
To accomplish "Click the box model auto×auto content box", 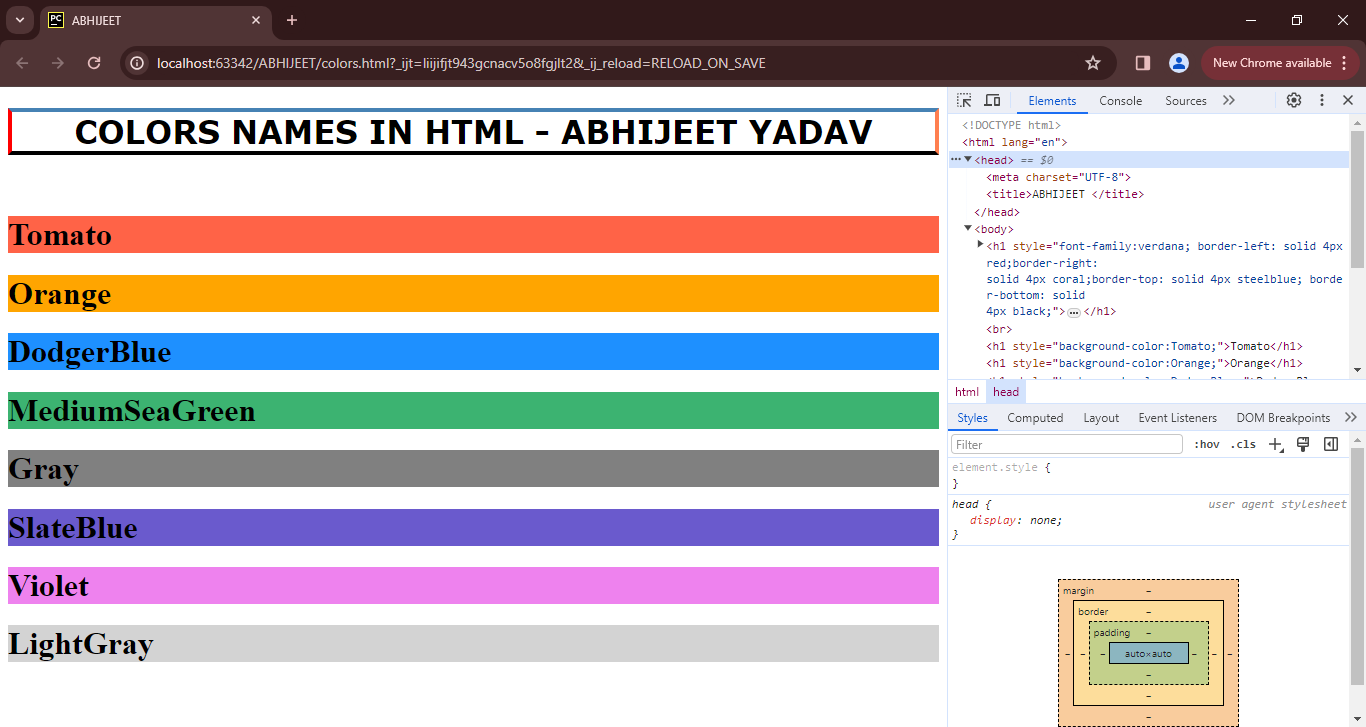I will [x=1148, y=653].
